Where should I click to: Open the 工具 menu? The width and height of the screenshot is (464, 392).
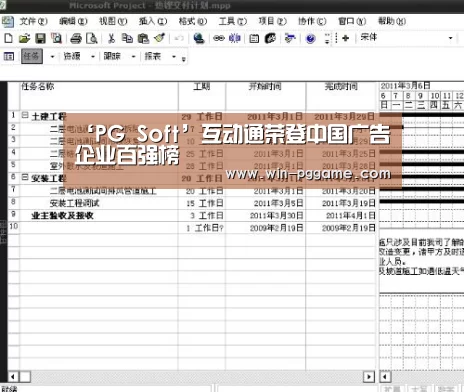(x=233, y=21)
